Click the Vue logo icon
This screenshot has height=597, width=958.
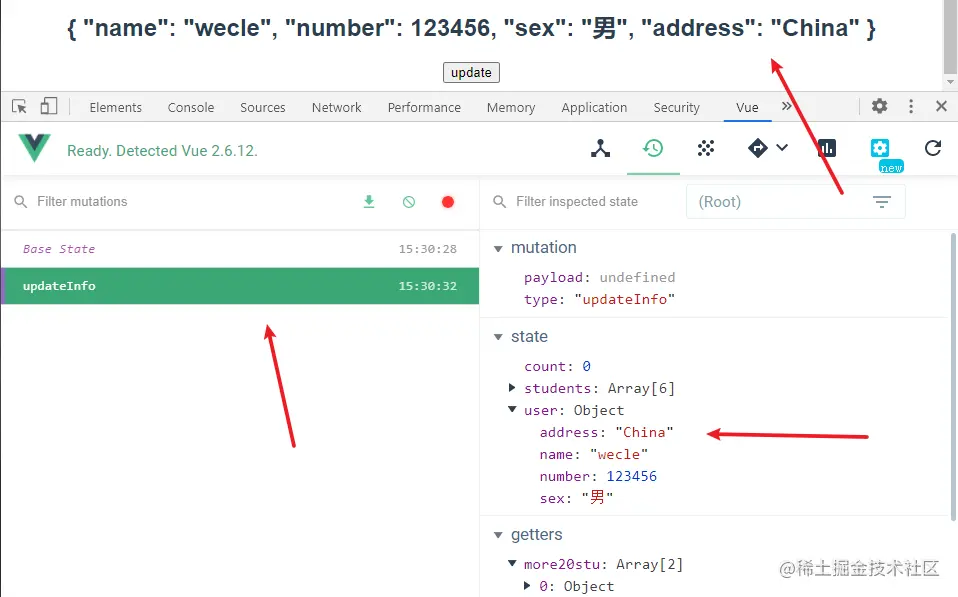(x=34, y=148)
